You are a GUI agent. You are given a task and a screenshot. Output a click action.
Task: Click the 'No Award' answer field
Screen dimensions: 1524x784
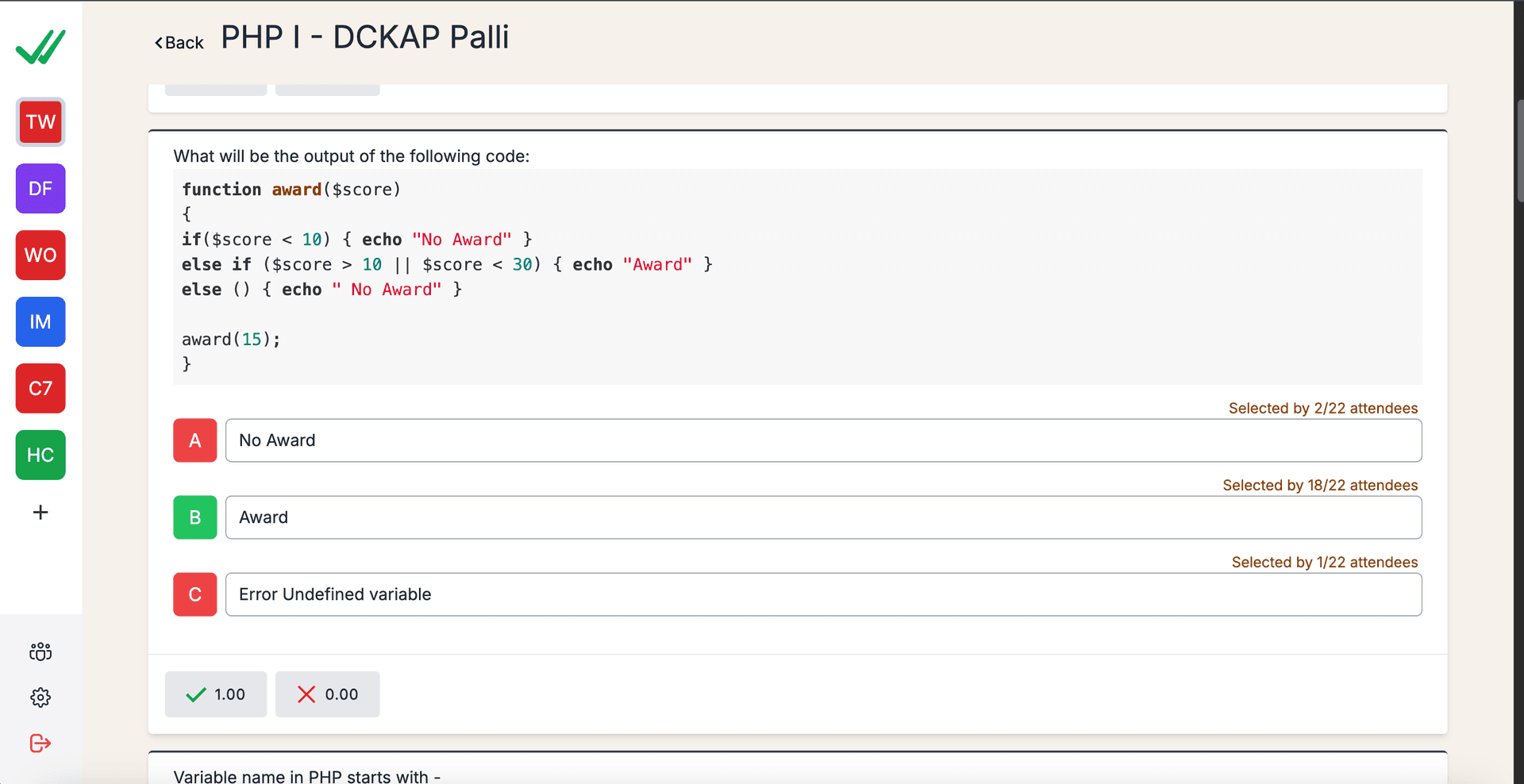823,440
